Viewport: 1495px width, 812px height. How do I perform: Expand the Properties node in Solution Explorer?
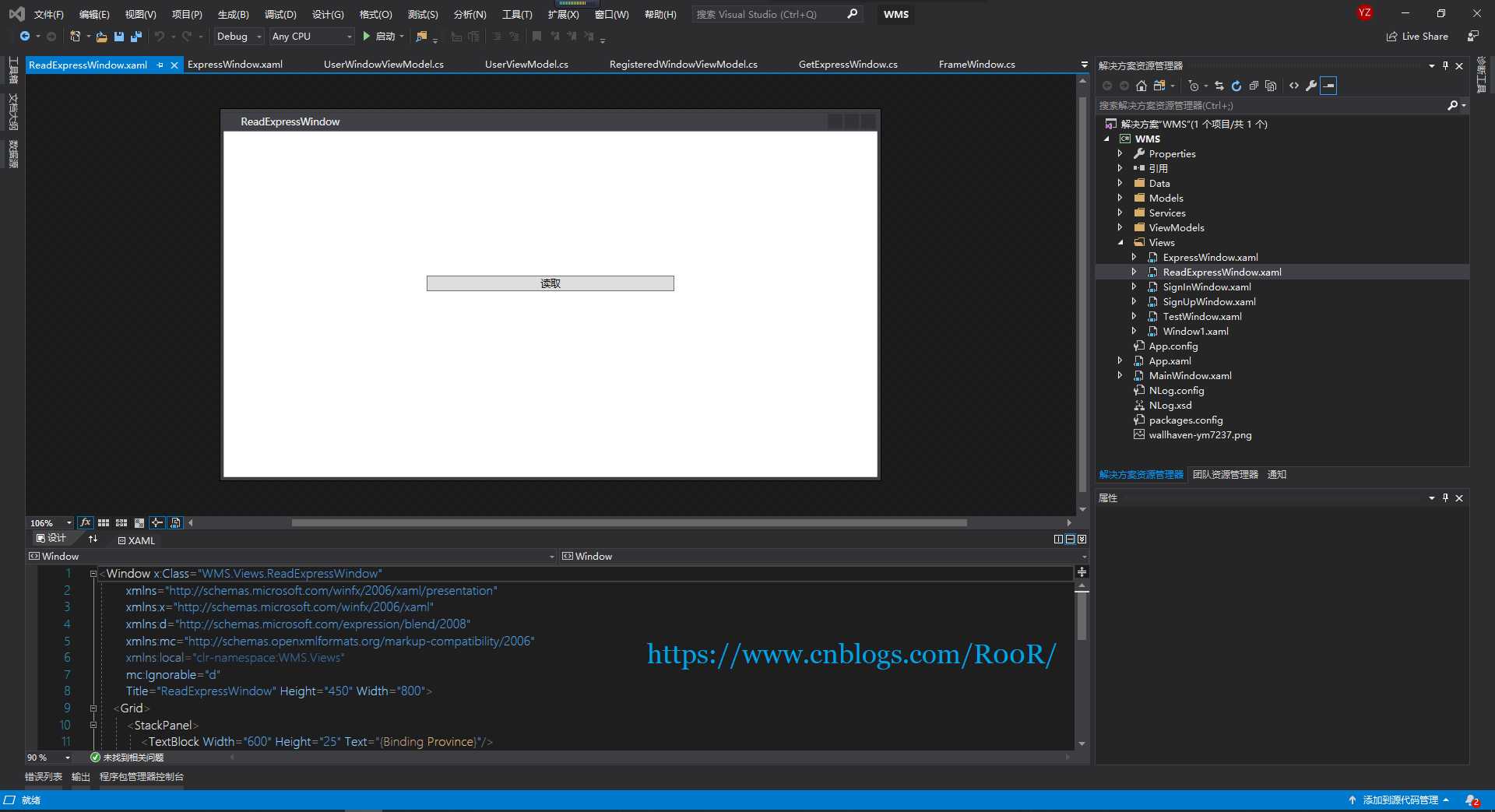coord(1120,153)
